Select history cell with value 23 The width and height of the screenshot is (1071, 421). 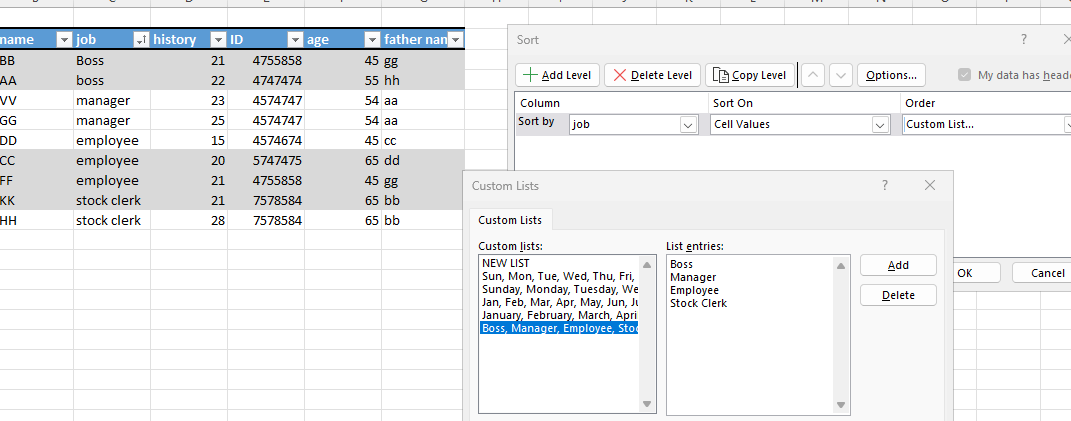[x=189, y=100]
